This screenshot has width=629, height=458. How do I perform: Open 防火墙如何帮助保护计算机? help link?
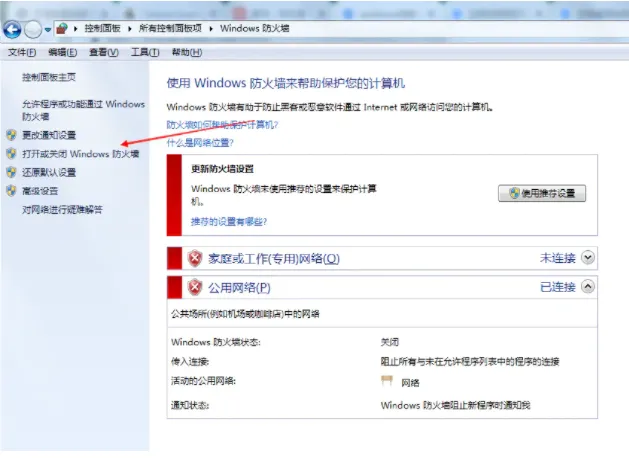coord(222,125)
